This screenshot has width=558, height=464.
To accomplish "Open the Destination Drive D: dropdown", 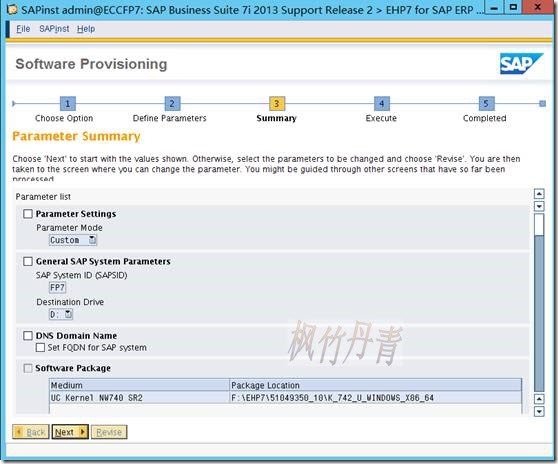I will pyautogui.click(x=60, y=314).
